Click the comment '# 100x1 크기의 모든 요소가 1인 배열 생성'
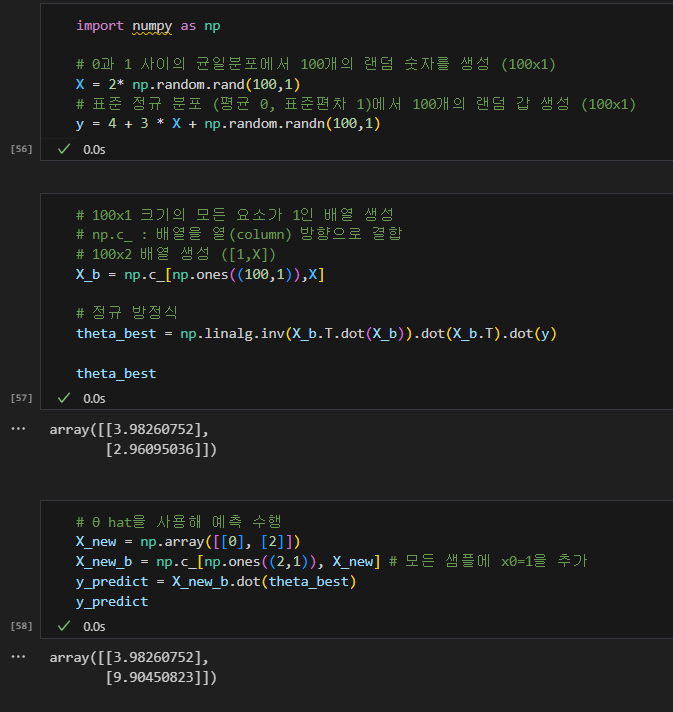The width and height of the screenshot is (673, 712). (235, 214)
